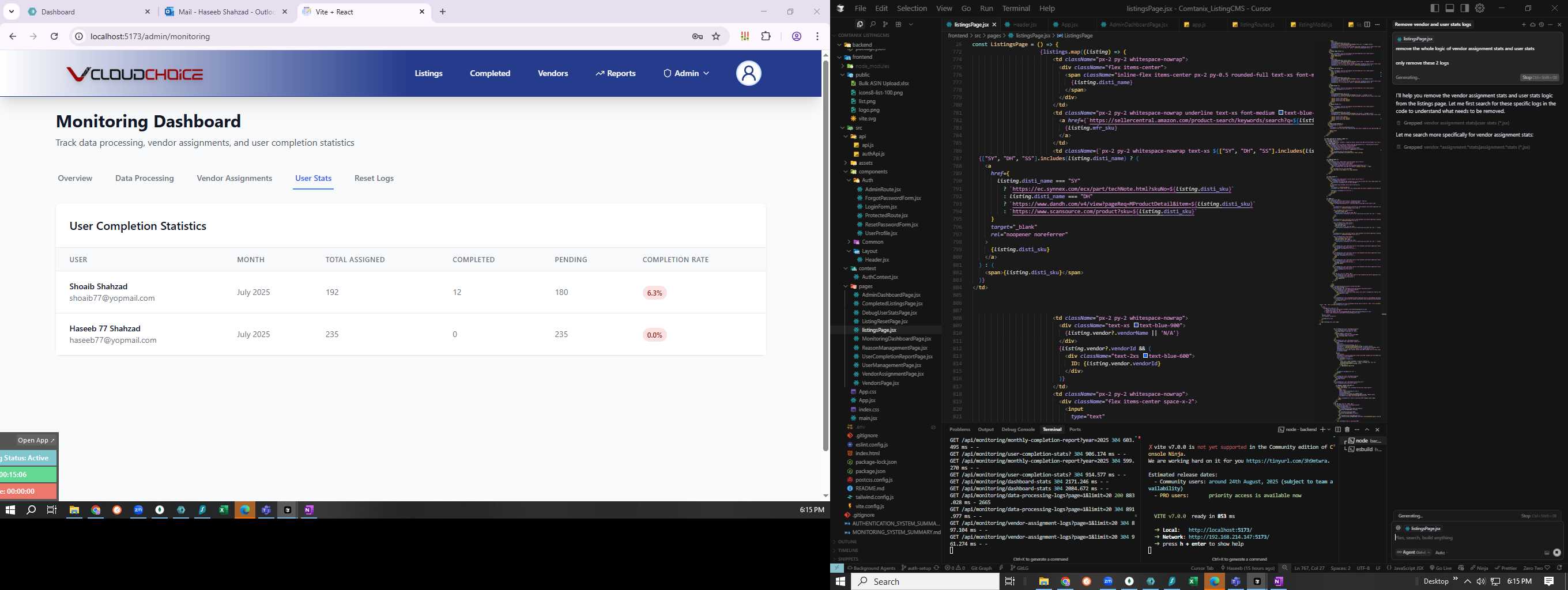The image size is (1568, 590).
Task: Open Chrome three-dot menu
Action: coord(817,36)
